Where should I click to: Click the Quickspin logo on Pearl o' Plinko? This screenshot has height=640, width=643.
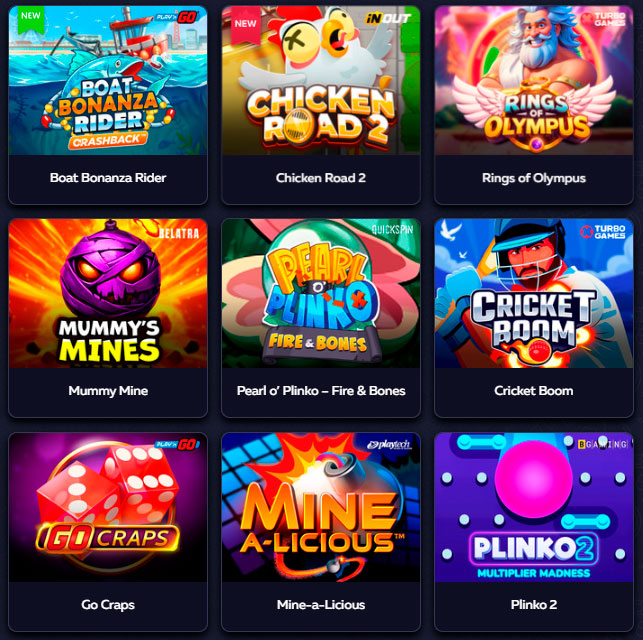(392, 230)
